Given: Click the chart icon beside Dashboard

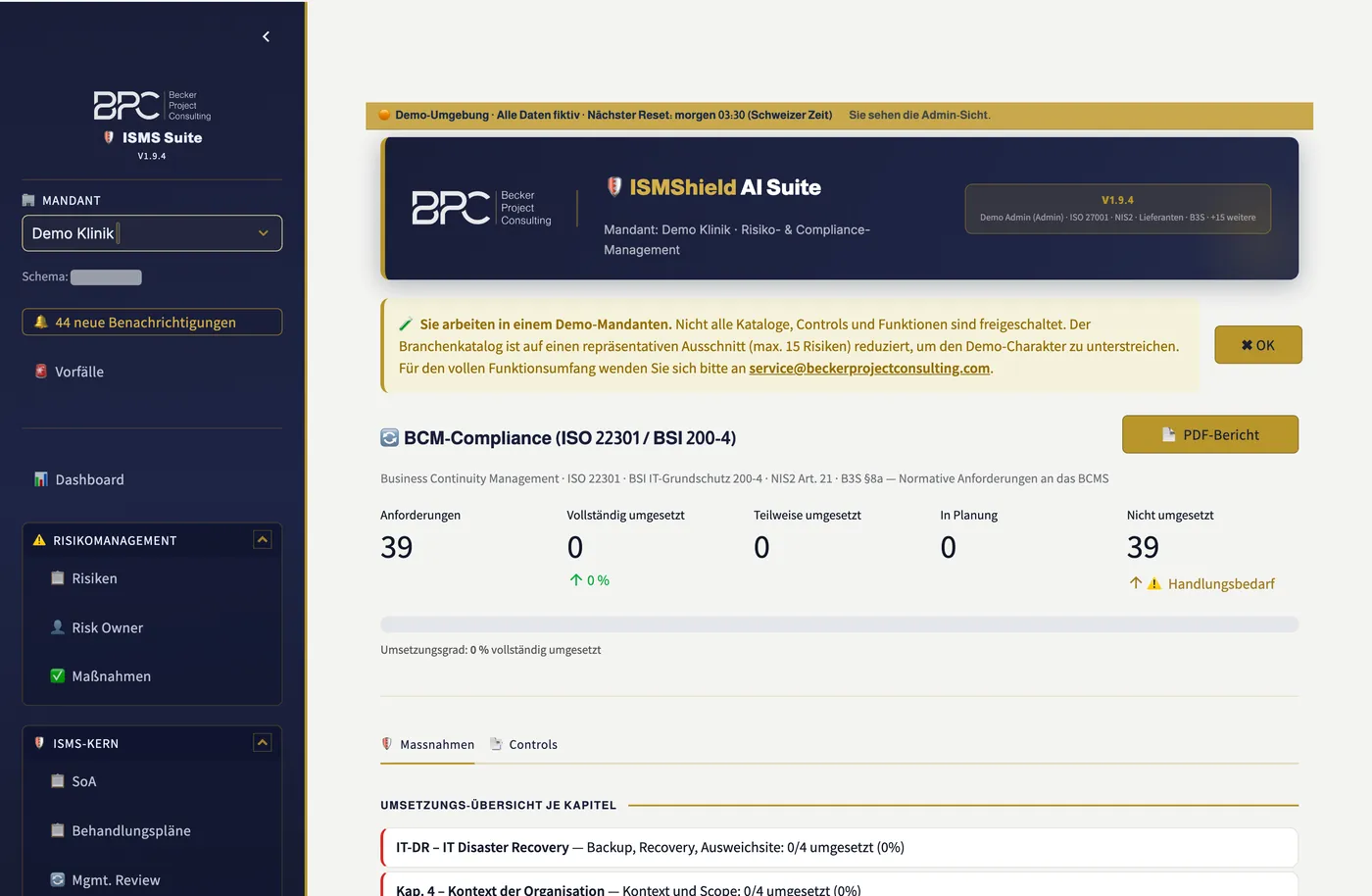Looking at the screenshot, I should (x=41, y=479).
